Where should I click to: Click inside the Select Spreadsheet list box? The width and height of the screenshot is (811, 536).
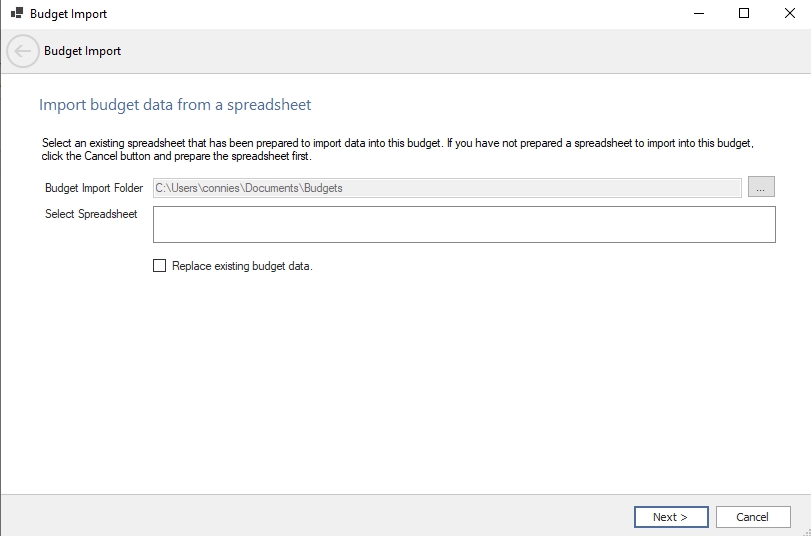click(463, 224)
